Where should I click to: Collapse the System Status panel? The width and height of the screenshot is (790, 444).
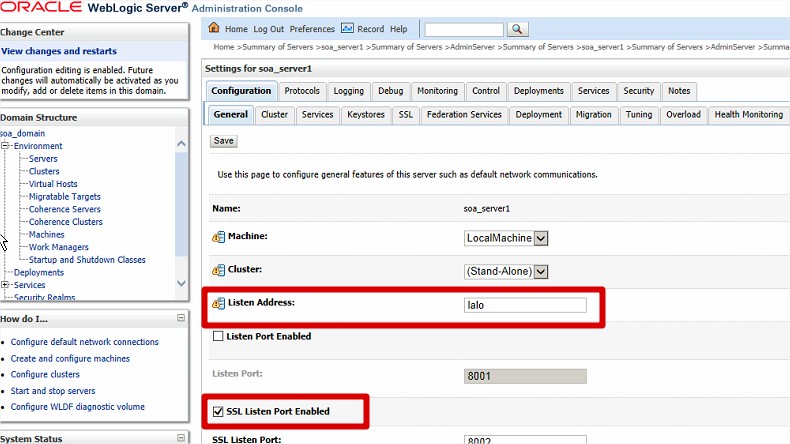pos(181,438)
